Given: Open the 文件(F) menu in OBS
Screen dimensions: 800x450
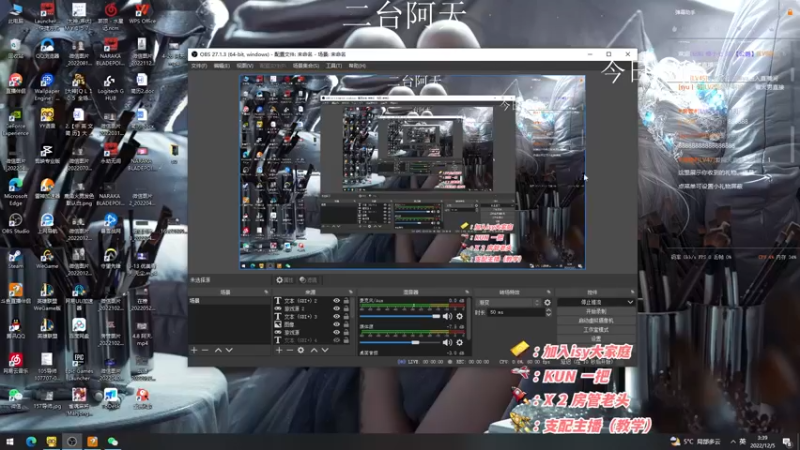Looking at the screenshot, I should pos(199,66).
